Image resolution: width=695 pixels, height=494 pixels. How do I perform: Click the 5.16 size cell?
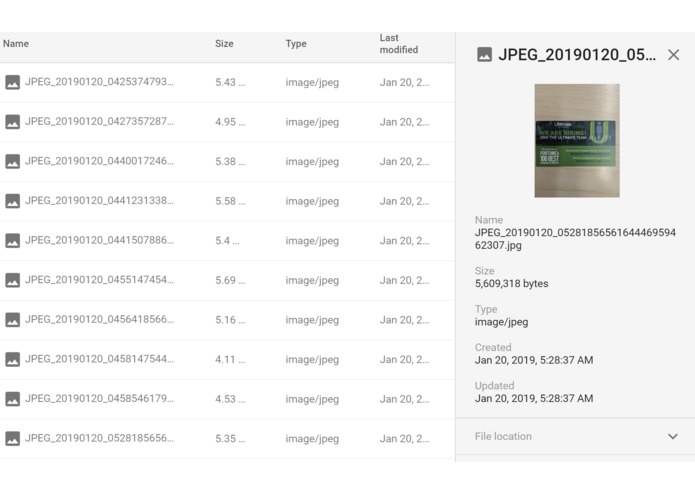coord(230,320)
